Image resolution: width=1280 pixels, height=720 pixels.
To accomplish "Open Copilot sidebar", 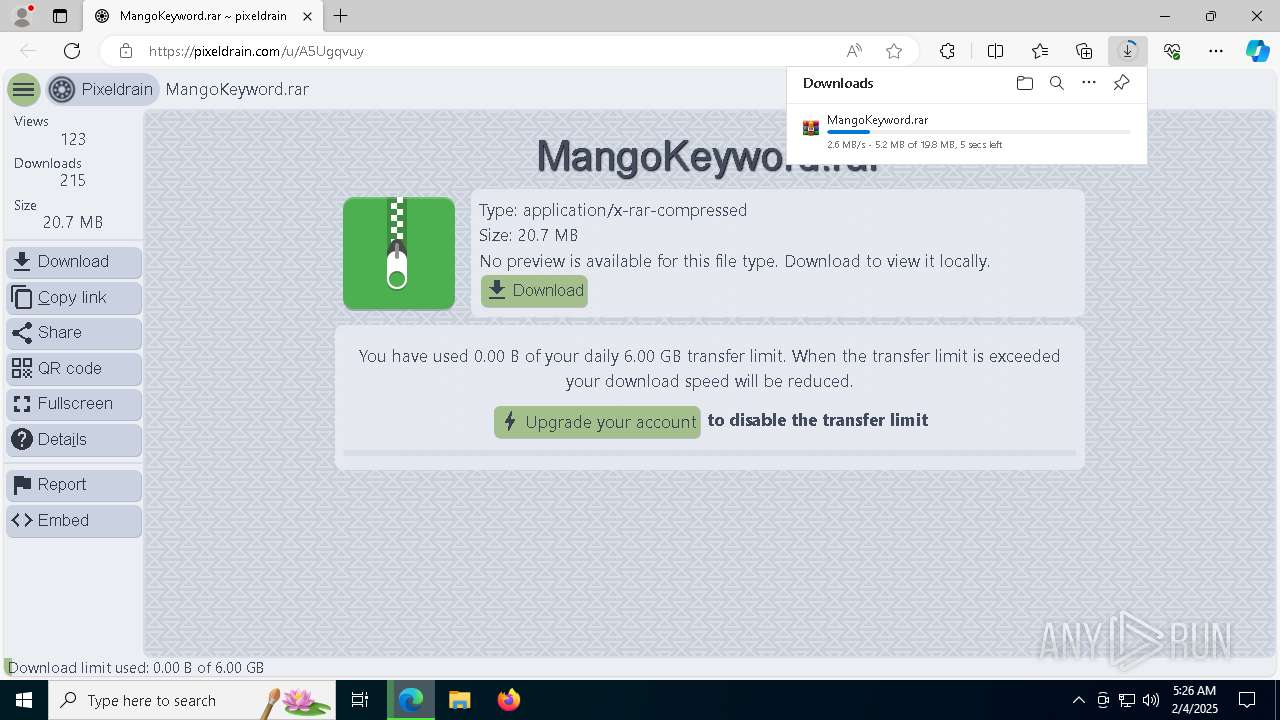I will [x=1257, y=51].
